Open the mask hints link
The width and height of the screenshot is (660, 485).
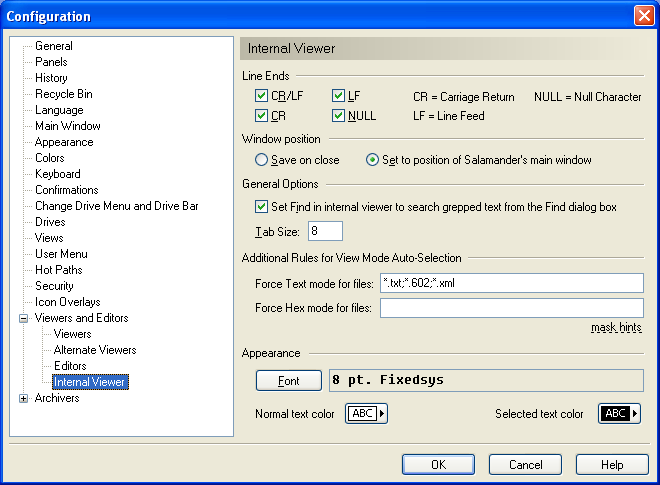point(616,328)
